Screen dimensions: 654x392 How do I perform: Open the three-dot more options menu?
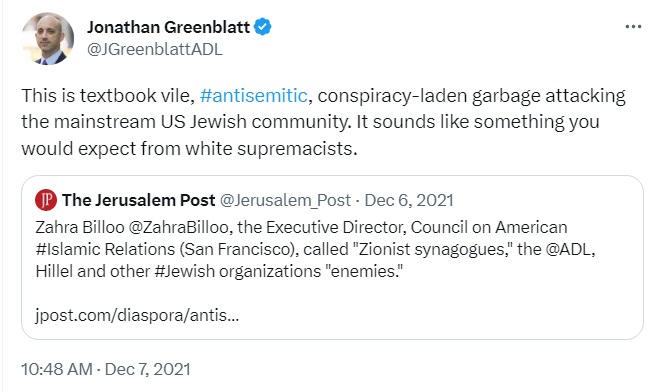(633, 27)
